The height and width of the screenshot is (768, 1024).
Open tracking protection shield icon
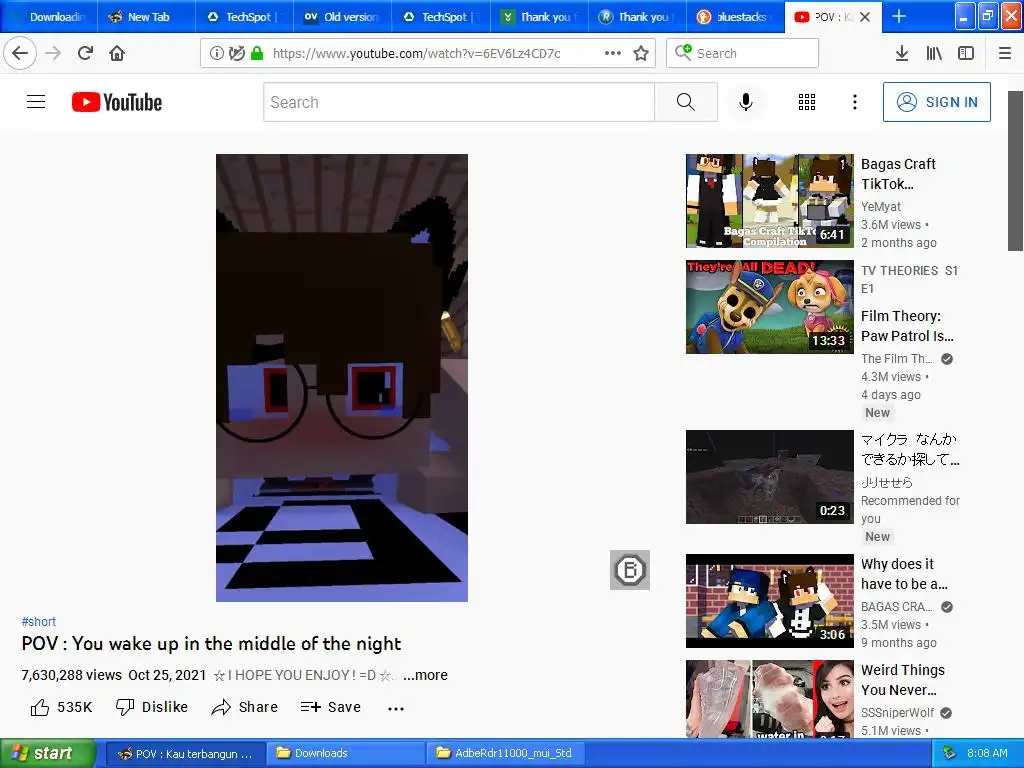pyautogui.click(x=236, y=54)
